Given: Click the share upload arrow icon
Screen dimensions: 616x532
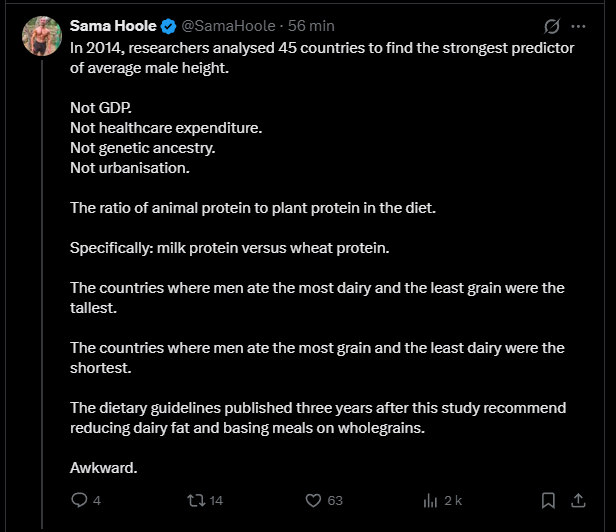Looking at the screenshot, I should click(x=578, y=500).
